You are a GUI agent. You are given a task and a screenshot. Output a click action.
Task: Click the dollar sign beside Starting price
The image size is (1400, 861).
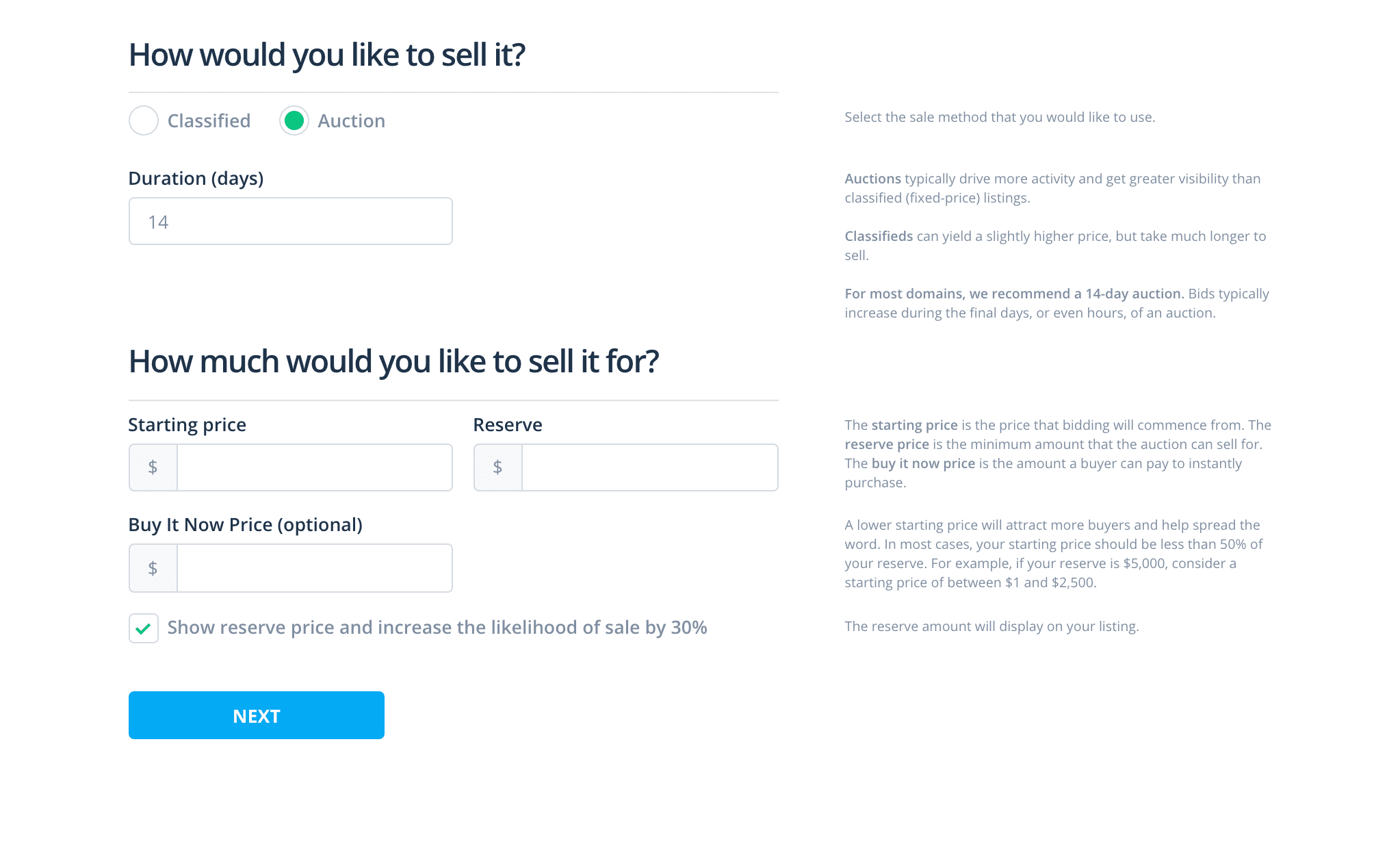coord(153,467)
